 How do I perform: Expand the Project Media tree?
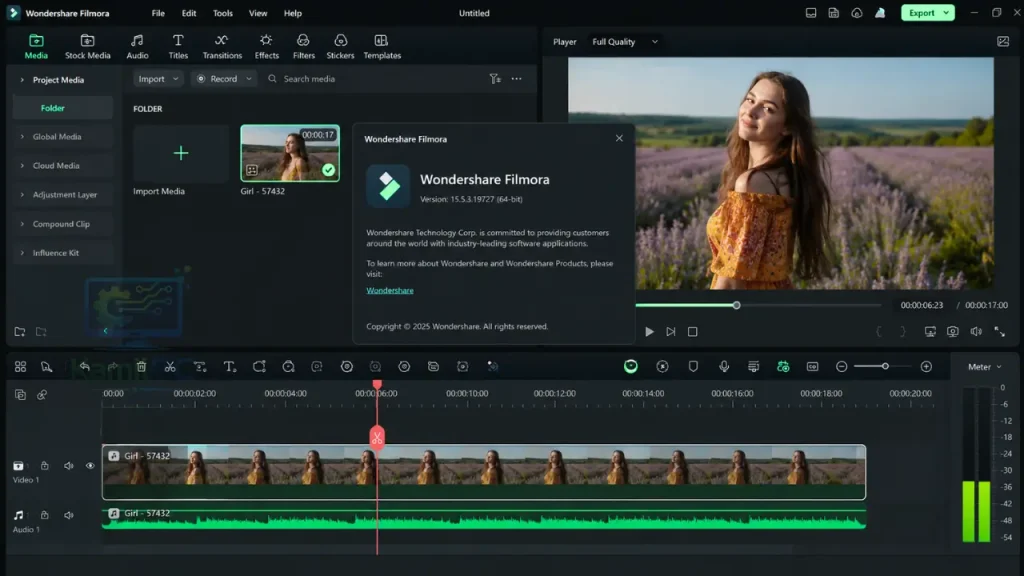(22, 80)
